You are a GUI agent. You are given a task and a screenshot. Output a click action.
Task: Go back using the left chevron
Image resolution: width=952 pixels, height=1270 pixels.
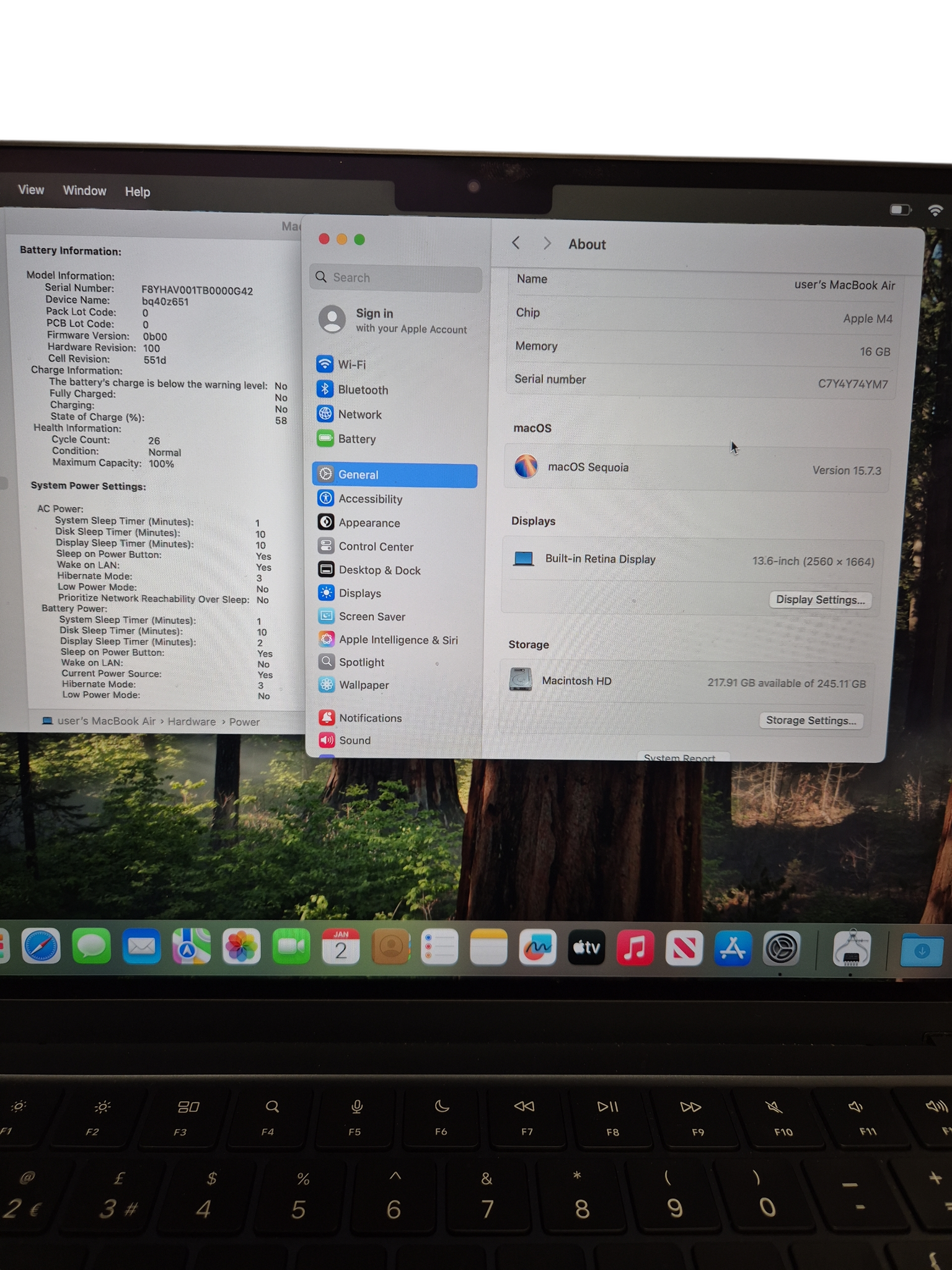[x=516, y=243]
